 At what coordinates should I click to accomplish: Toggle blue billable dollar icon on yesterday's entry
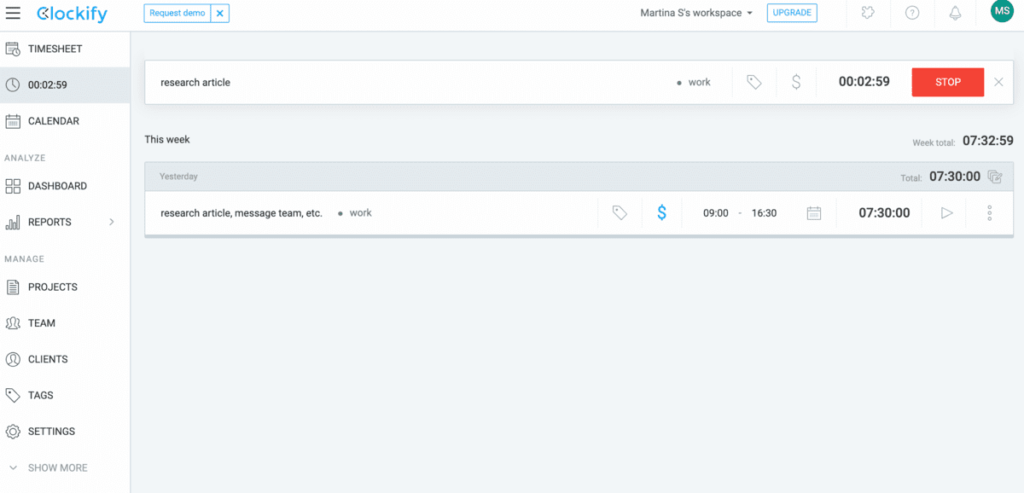(x=661, y=213)
